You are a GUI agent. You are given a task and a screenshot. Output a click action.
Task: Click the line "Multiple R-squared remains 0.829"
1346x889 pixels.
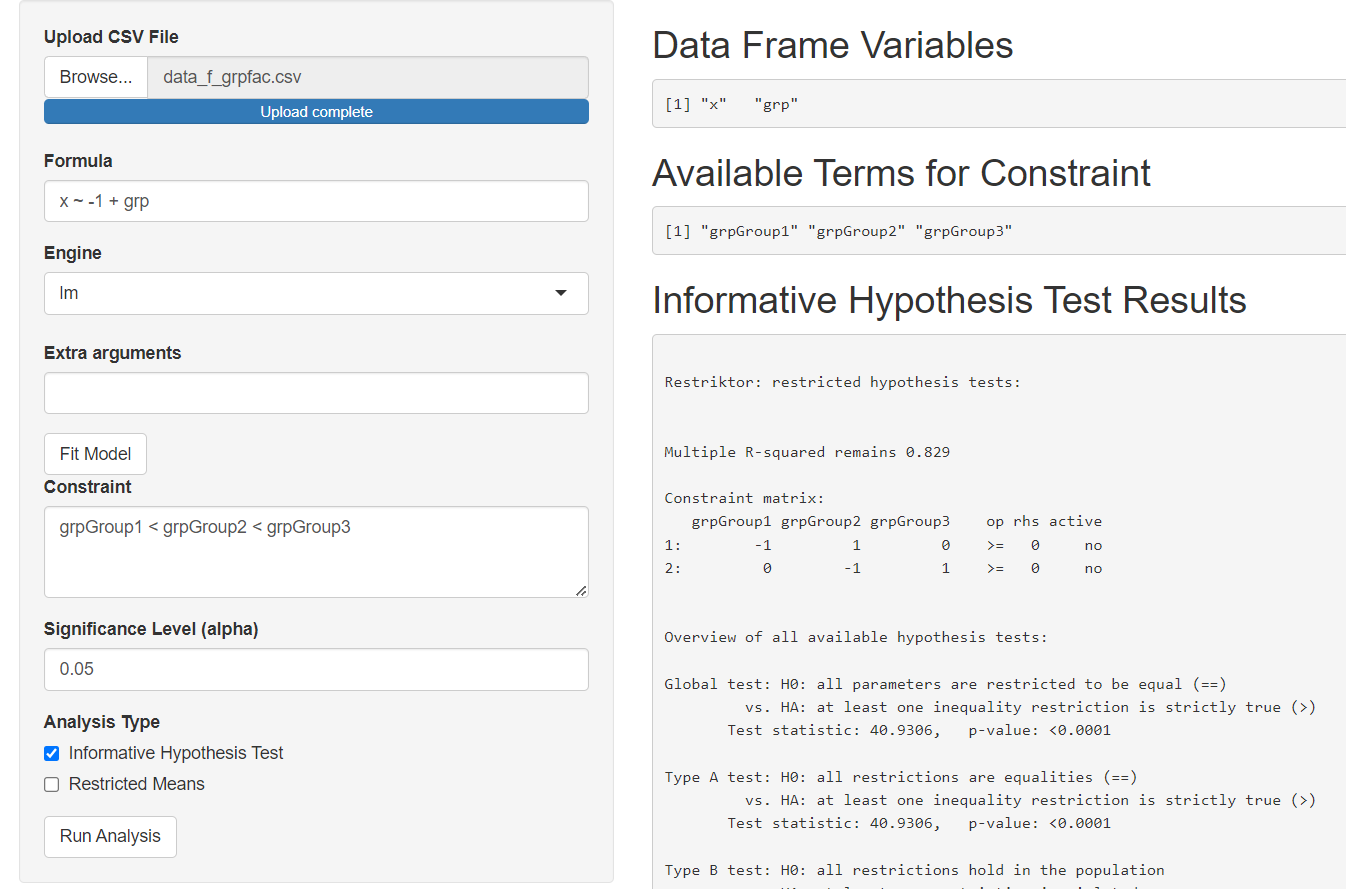click(x=807, y=452)
